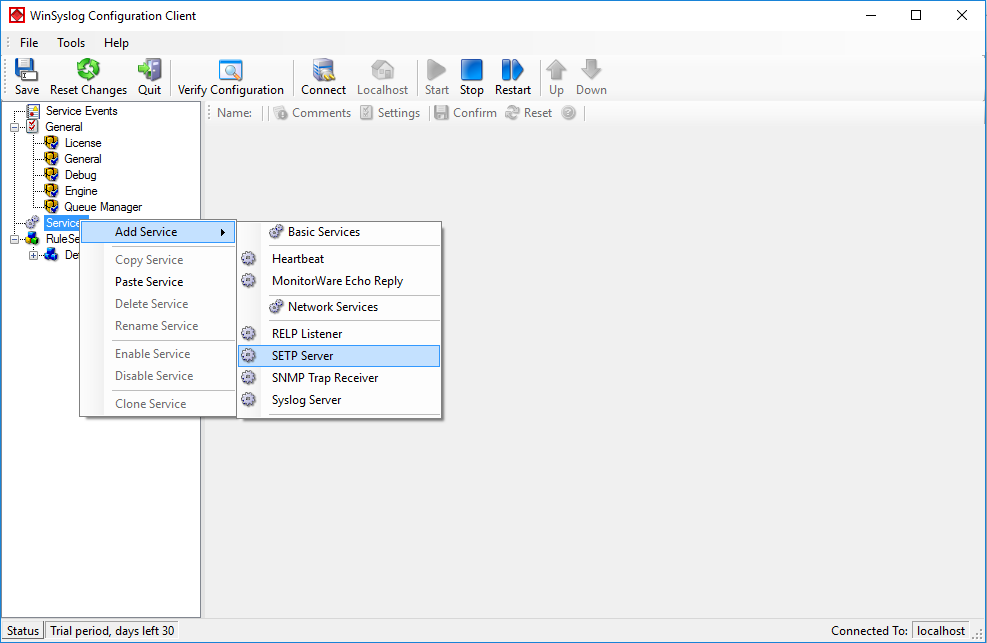Image resolution: width=987 pixels, height=643 pixels.
Task: Click the Connect toolbar icon
Action: (x=323, y=77)
